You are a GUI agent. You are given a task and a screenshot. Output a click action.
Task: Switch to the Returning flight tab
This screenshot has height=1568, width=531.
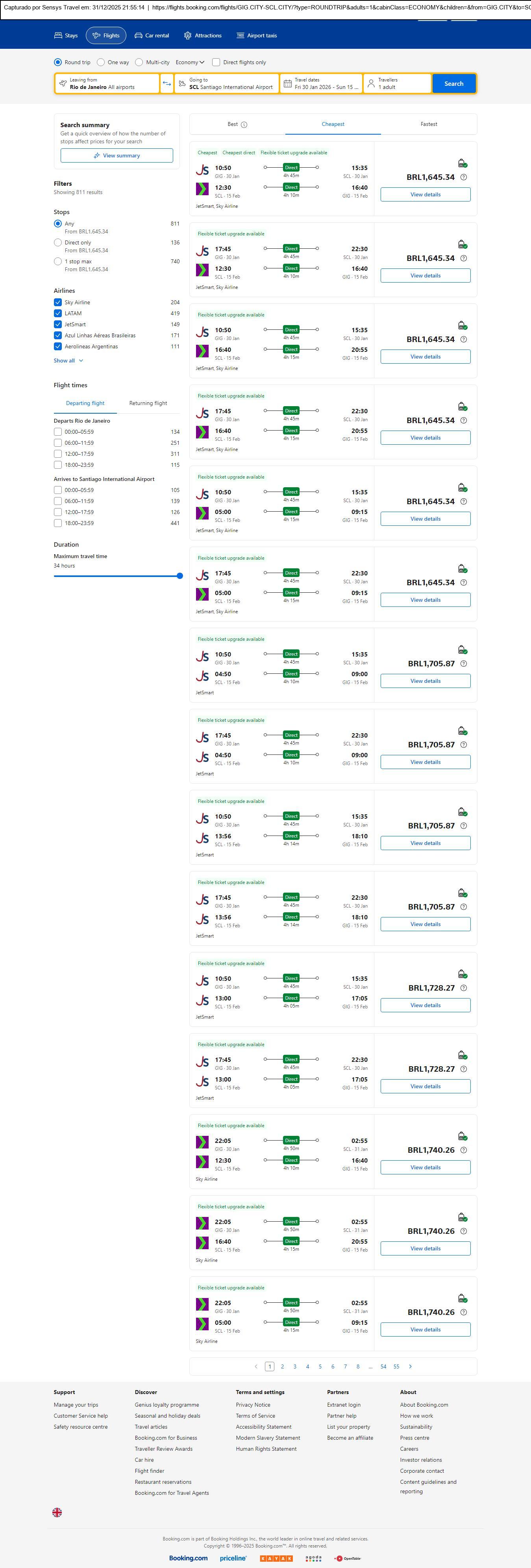tap(148, 403)
